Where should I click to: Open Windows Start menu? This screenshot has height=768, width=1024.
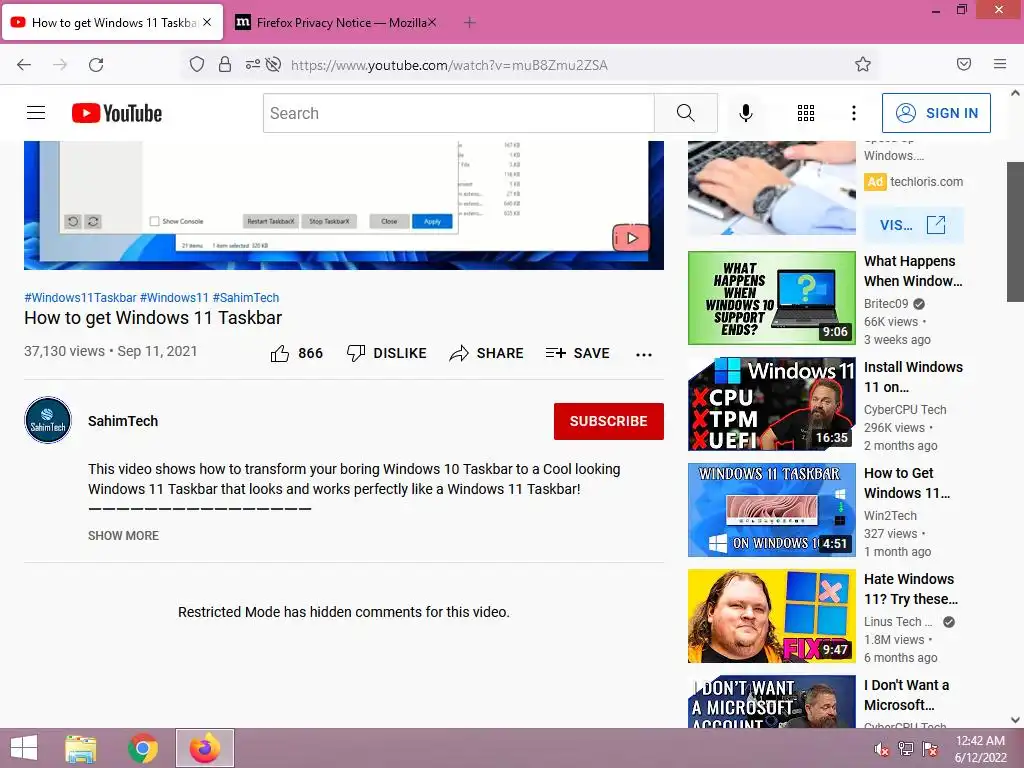24,748
